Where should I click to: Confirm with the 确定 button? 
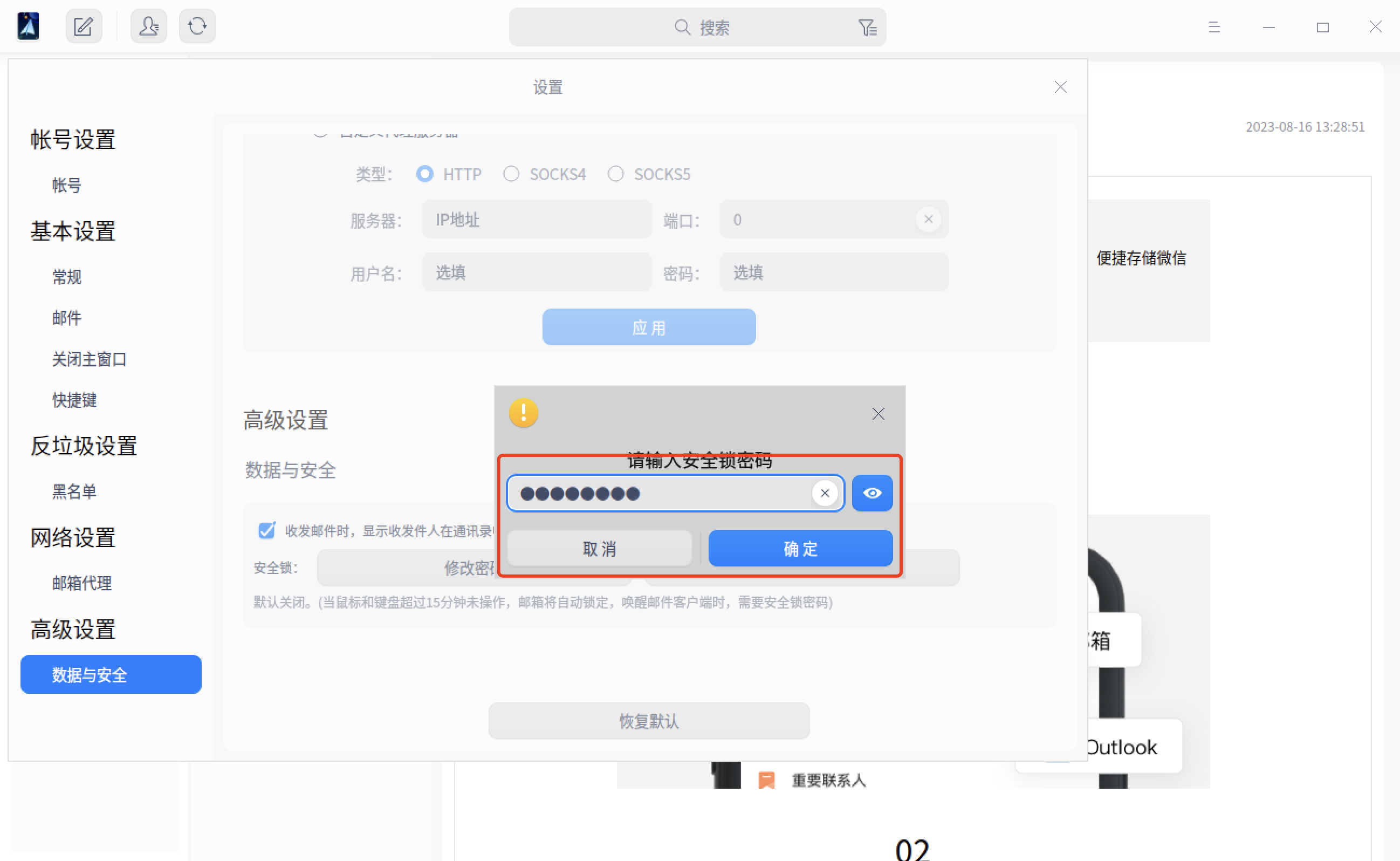[800, 548]
